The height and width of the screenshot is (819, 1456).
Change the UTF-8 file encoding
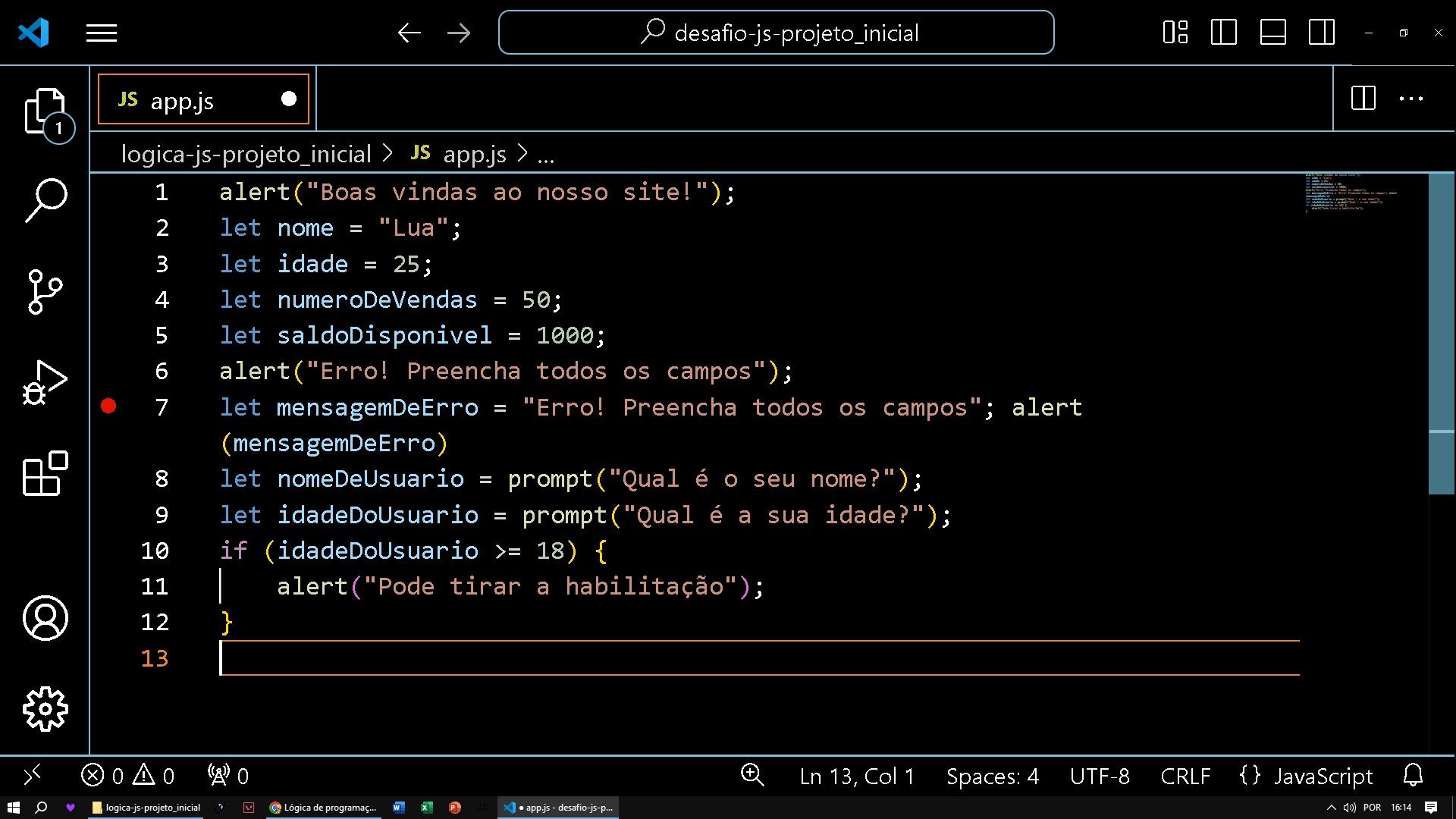(1099, 777)
